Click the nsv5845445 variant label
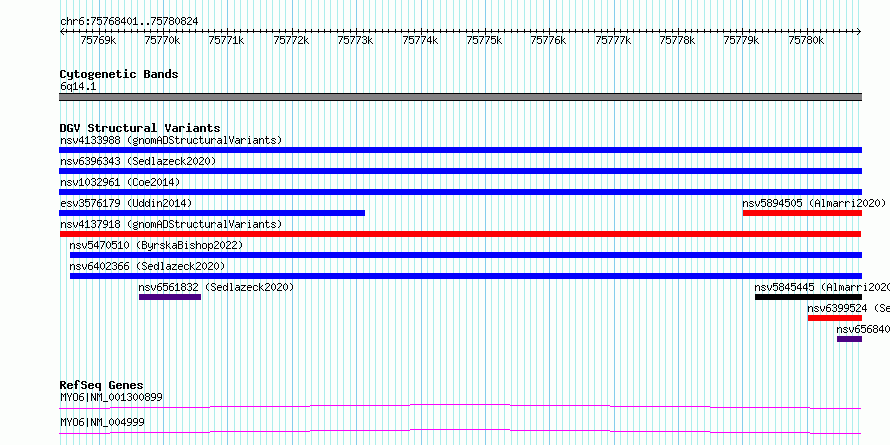Image resolution: width=890 pixels, height=445 pixels. (x=822, y=287)
